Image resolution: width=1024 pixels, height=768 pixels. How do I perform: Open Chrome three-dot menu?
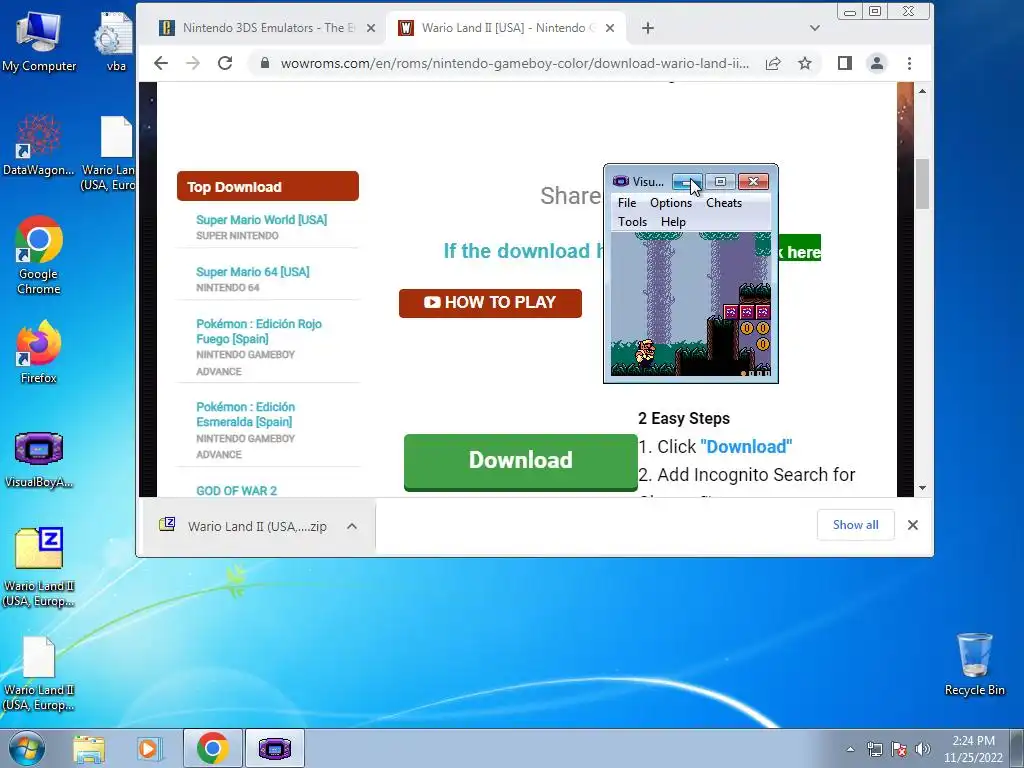click(910, 63)
